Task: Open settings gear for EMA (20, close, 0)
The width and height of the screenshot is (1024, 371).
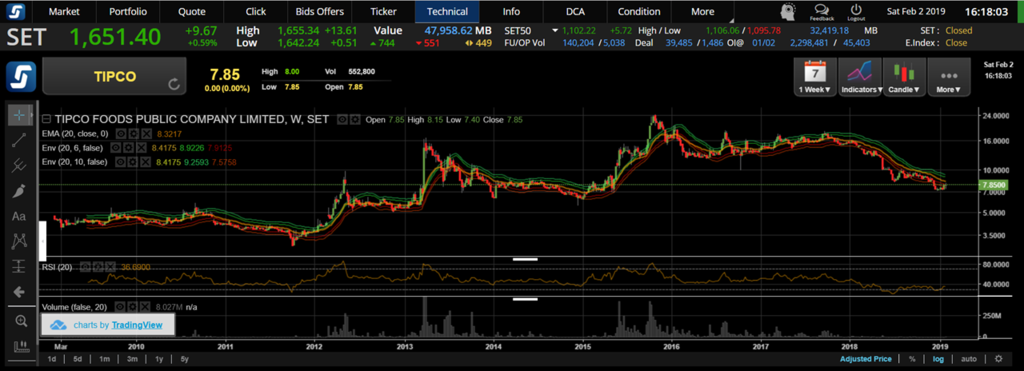Action: [x=133, y=133]
